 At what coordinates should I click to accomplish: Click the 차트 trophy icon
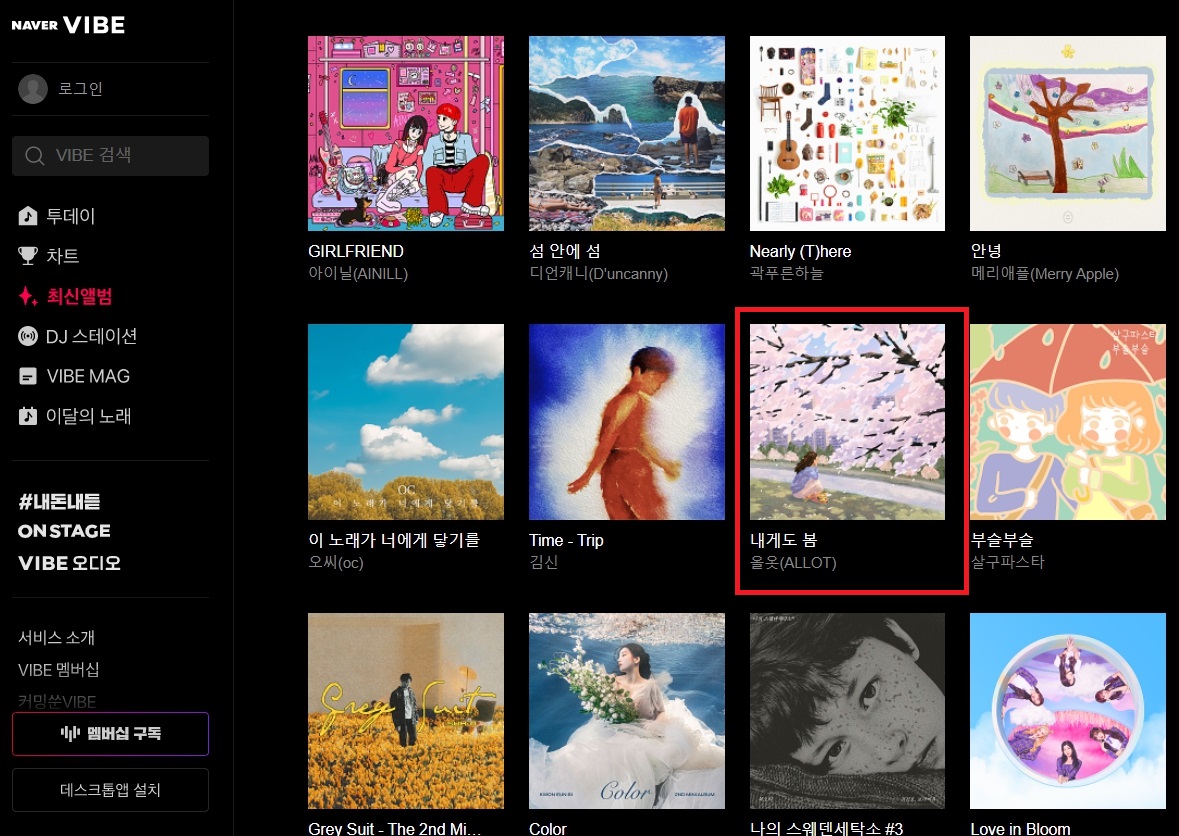click(28, 256)
